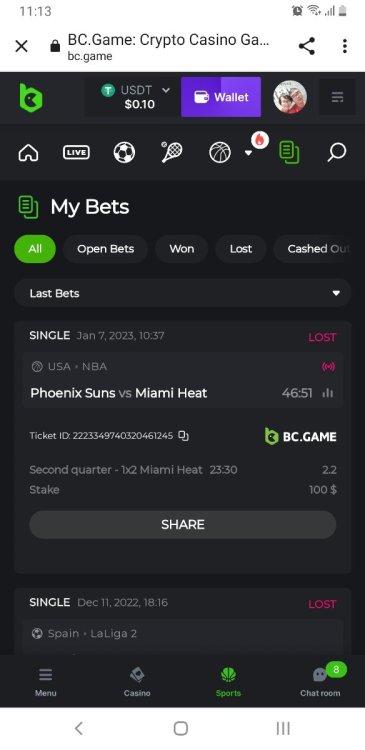Expand more sports arrow with fire badge

point(249,153)
